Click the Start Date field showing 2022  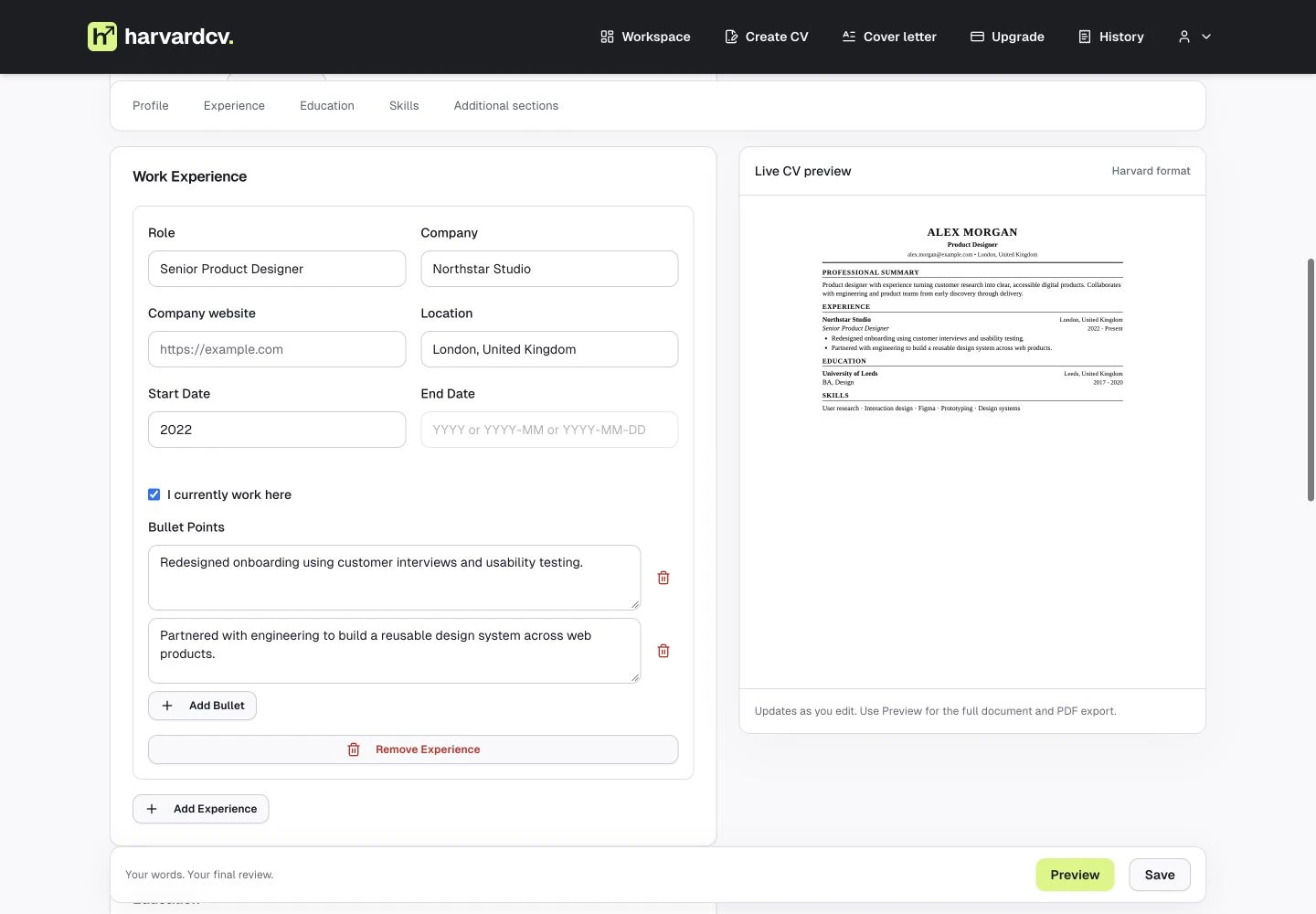[x=277, y=430]
